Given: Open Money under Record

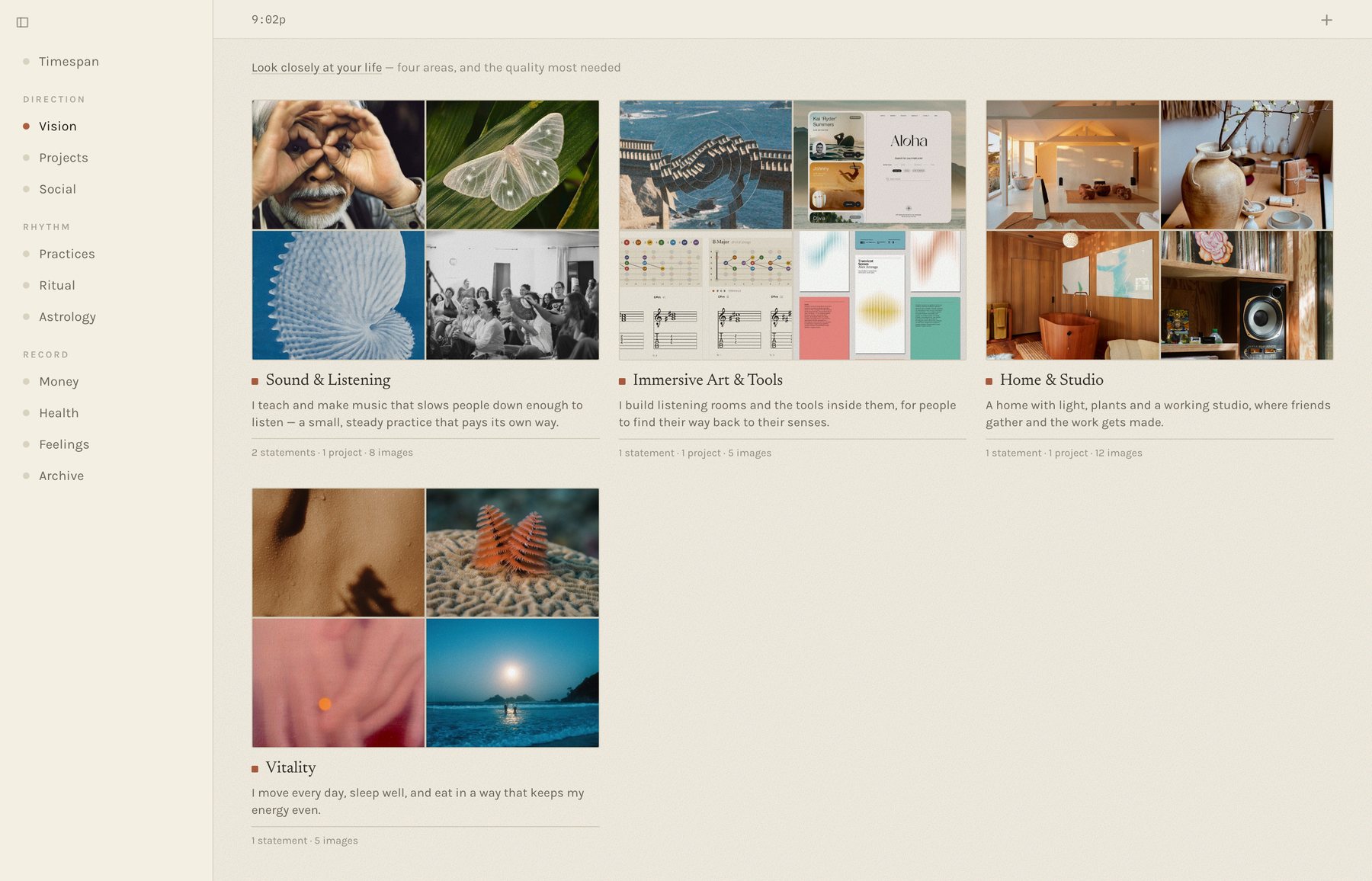Looking at the screenshot, I should tap(59, 382).
